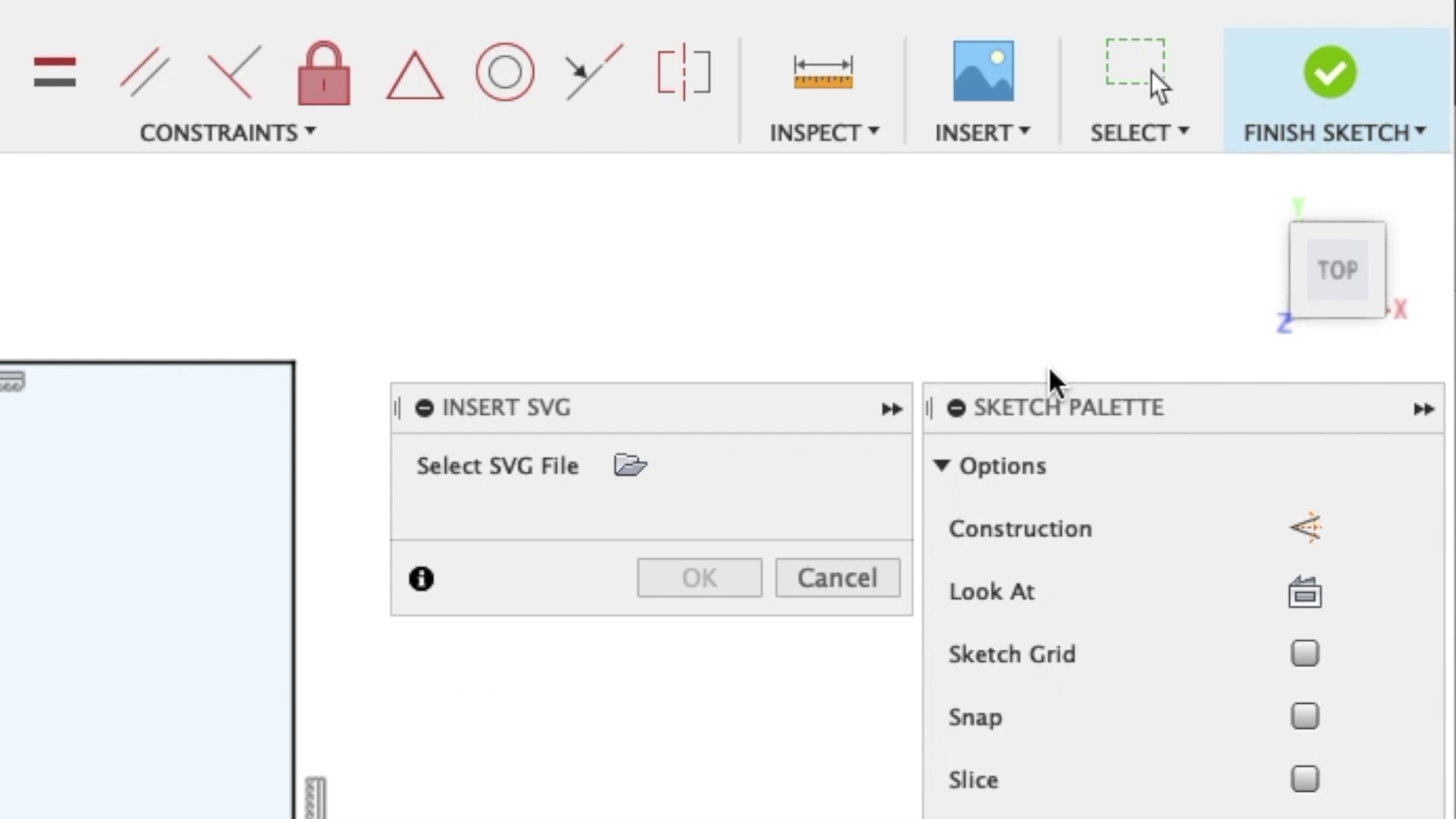This screenshot has height=819, width=1456.
Task: Enable the Sketch Grid checkbox
Action: [x=1304, y=653]
